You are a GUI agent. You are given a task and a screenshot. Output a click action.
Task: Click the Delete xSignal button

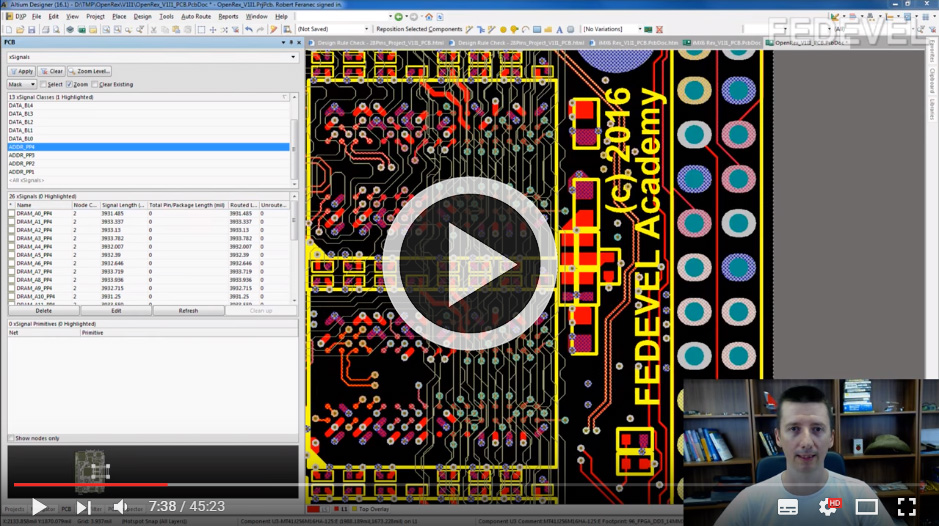tap(44, 311)
